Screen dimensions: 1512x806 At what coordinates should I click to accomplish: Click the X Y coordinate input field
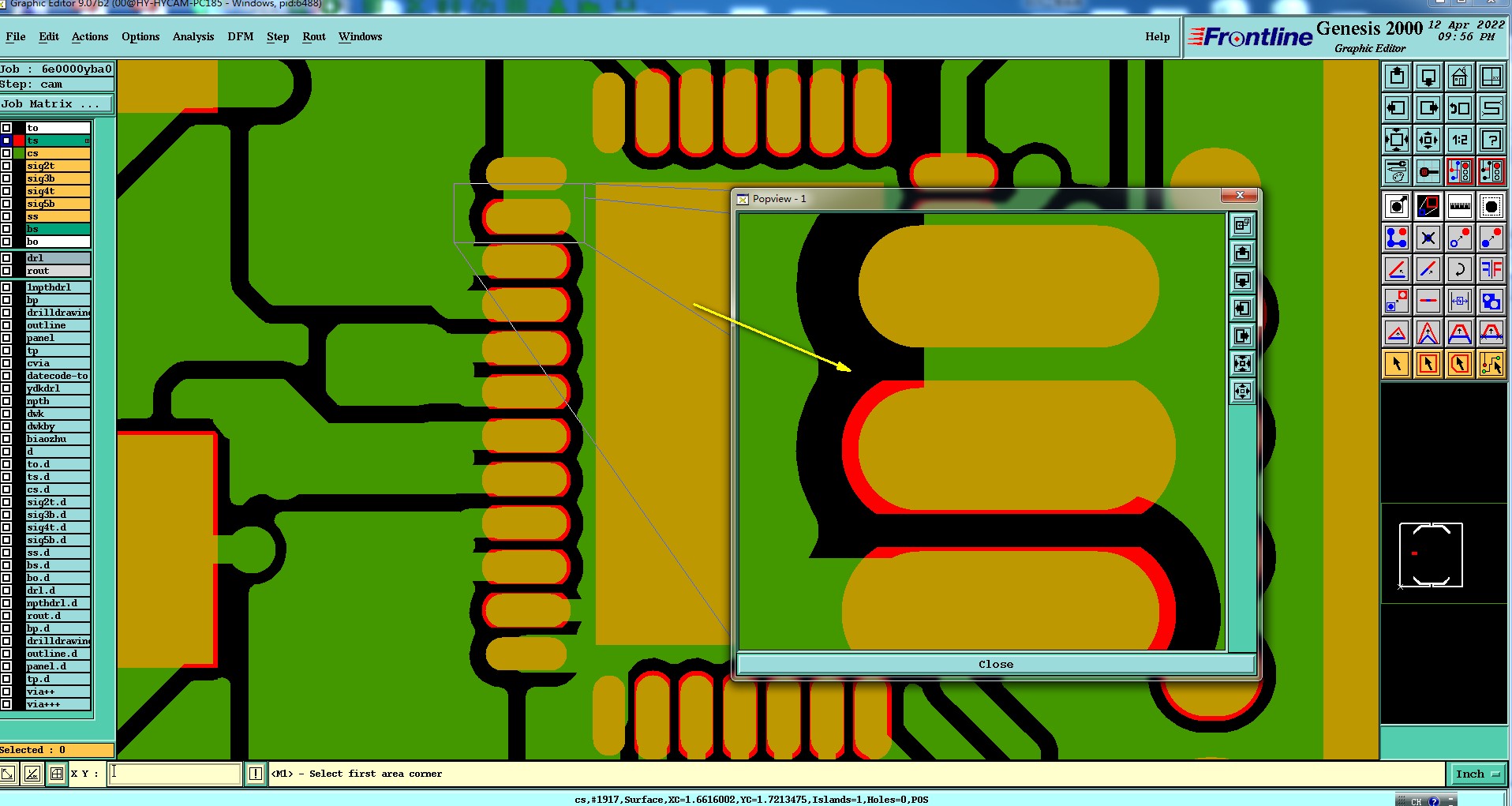click(x=174, y=774)
